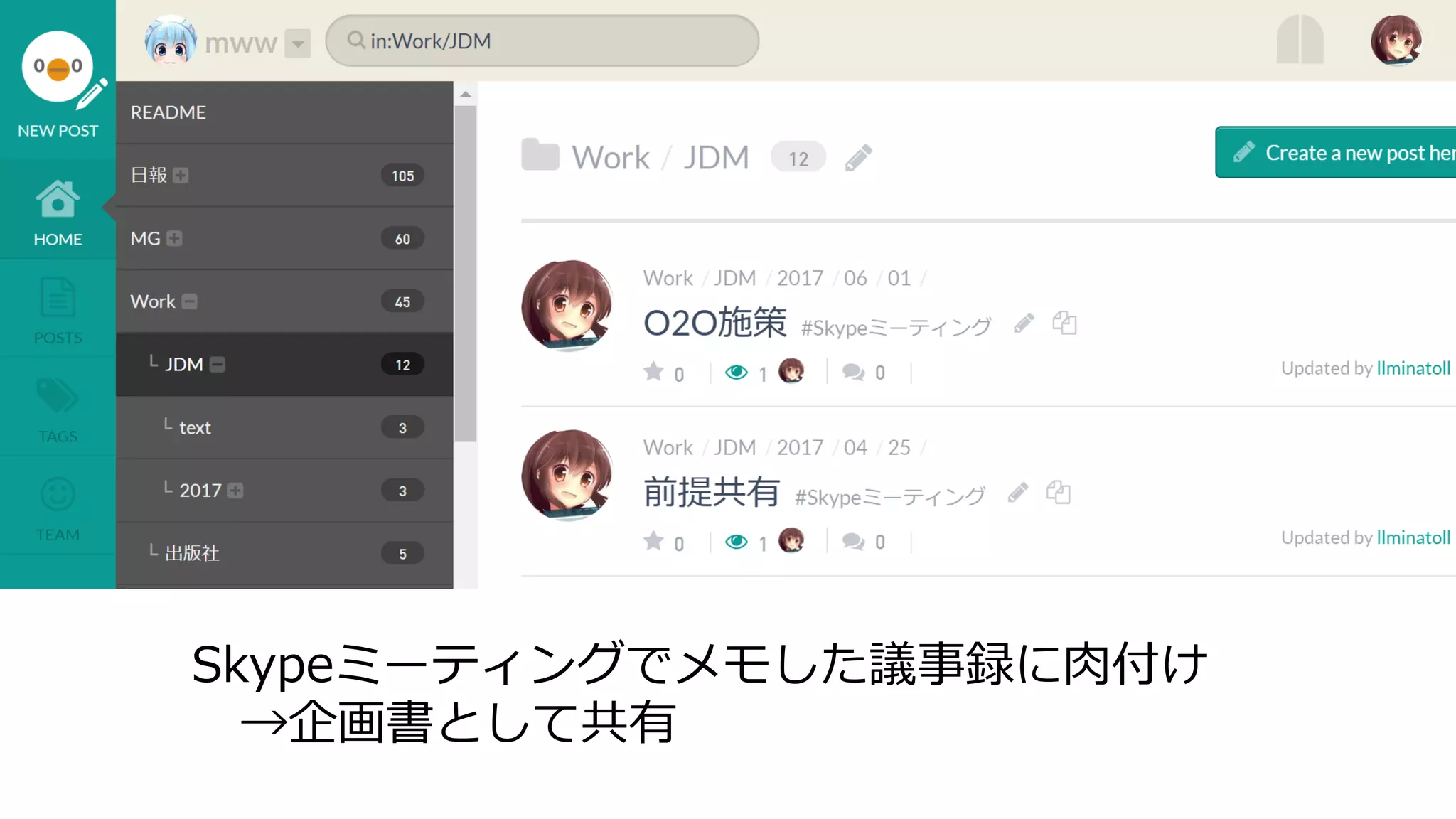
Task: Click the watcher avatar on 前提共有
Action: point(791,540)
